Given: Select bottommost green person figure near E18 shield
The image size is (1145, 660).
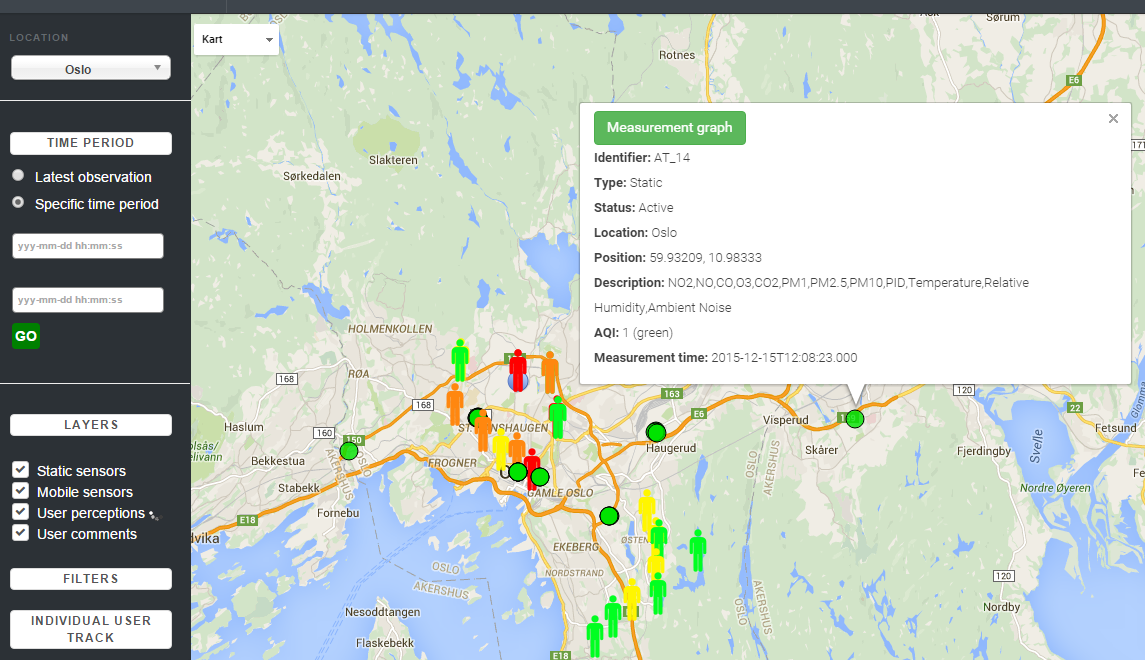Looking at the screenshot, I should (x=595, y=637).
